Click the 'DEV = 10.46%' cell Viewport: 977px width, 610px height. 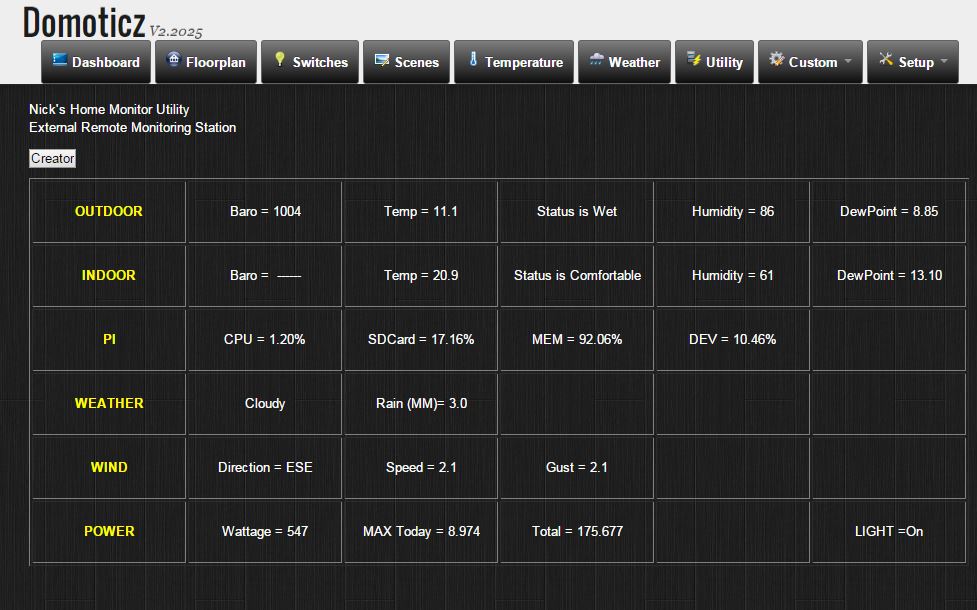pyautogui.click(x=733, y=340)
